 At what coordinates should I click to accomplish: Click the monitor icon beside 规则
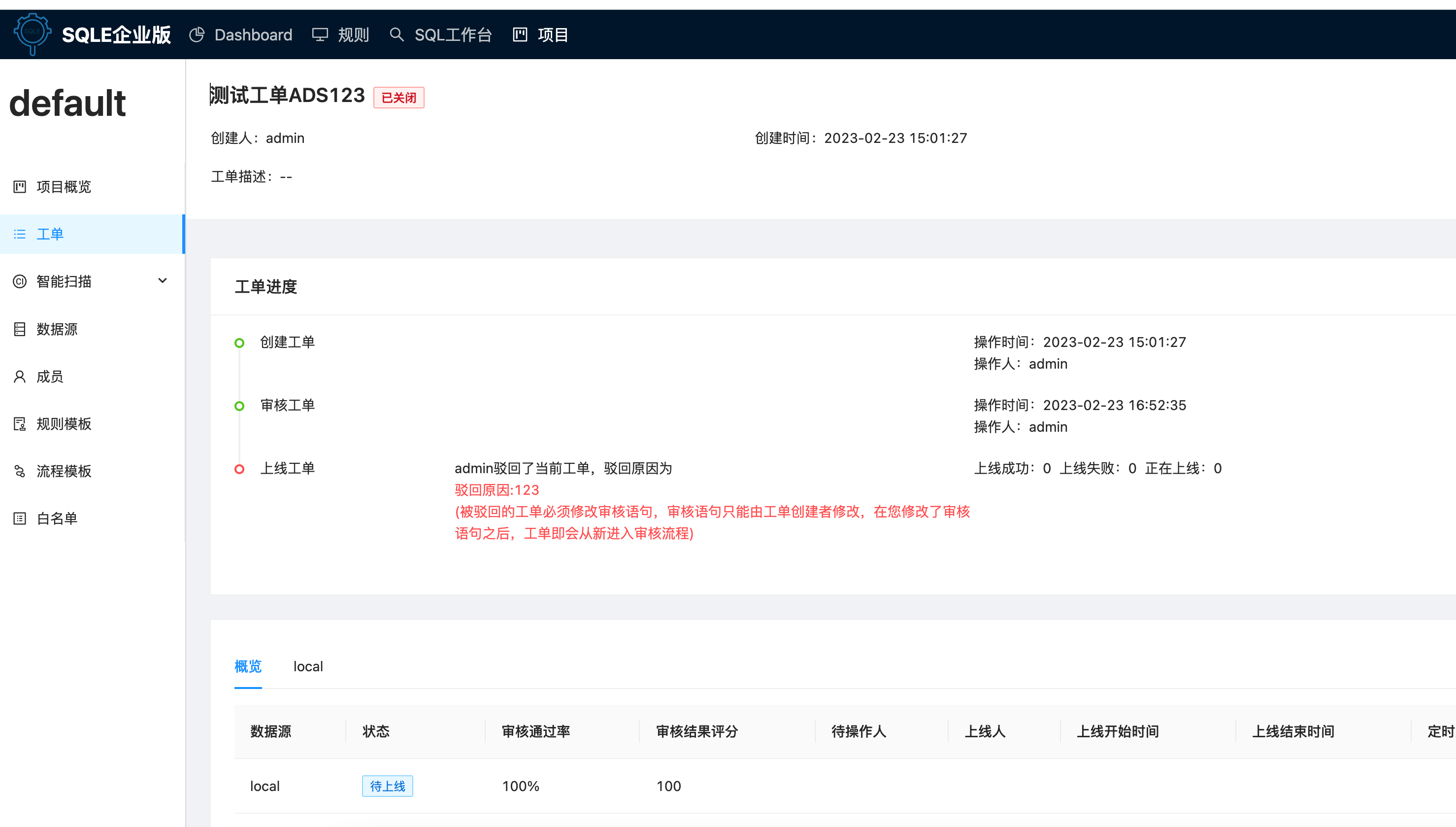320,34
